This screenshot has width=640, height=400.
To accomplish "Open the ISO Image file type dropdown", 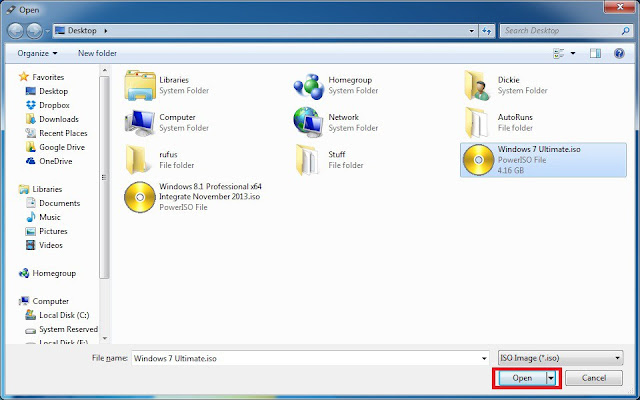I will coord(560,358).
